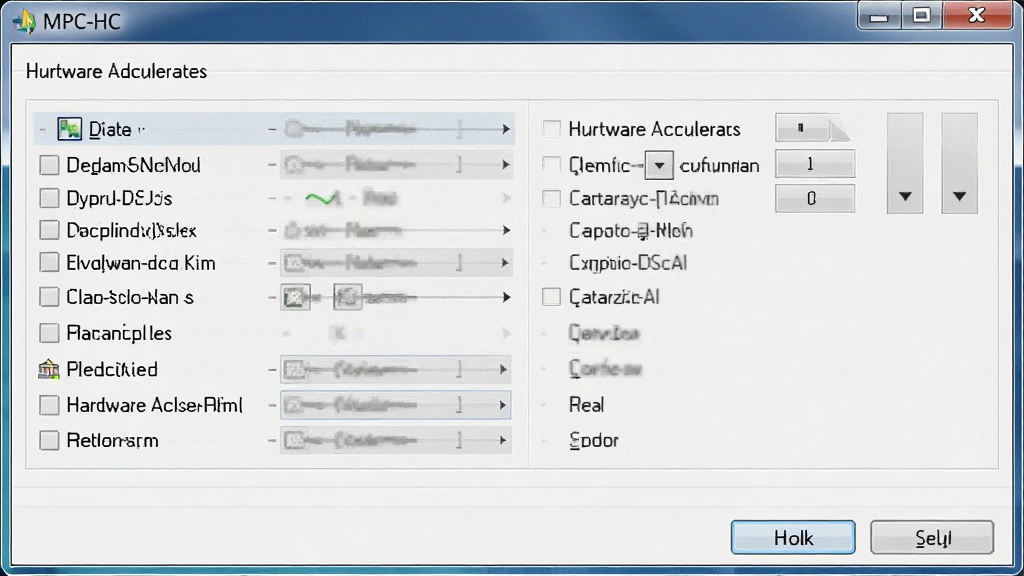
Task: Open the Clemfic dropdown arrow
Action: tap(659, 165)
